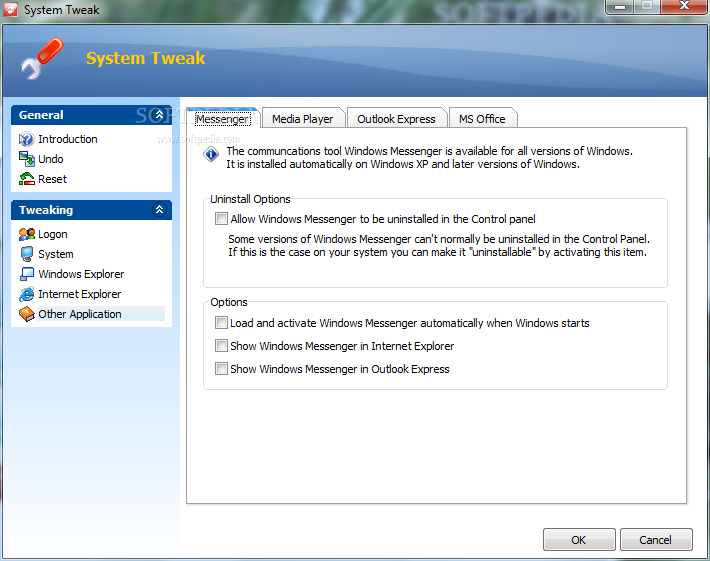This screenshot has width=710, height=561.
Task: Switch to the Media Player tab
Action: pos(302,119)
